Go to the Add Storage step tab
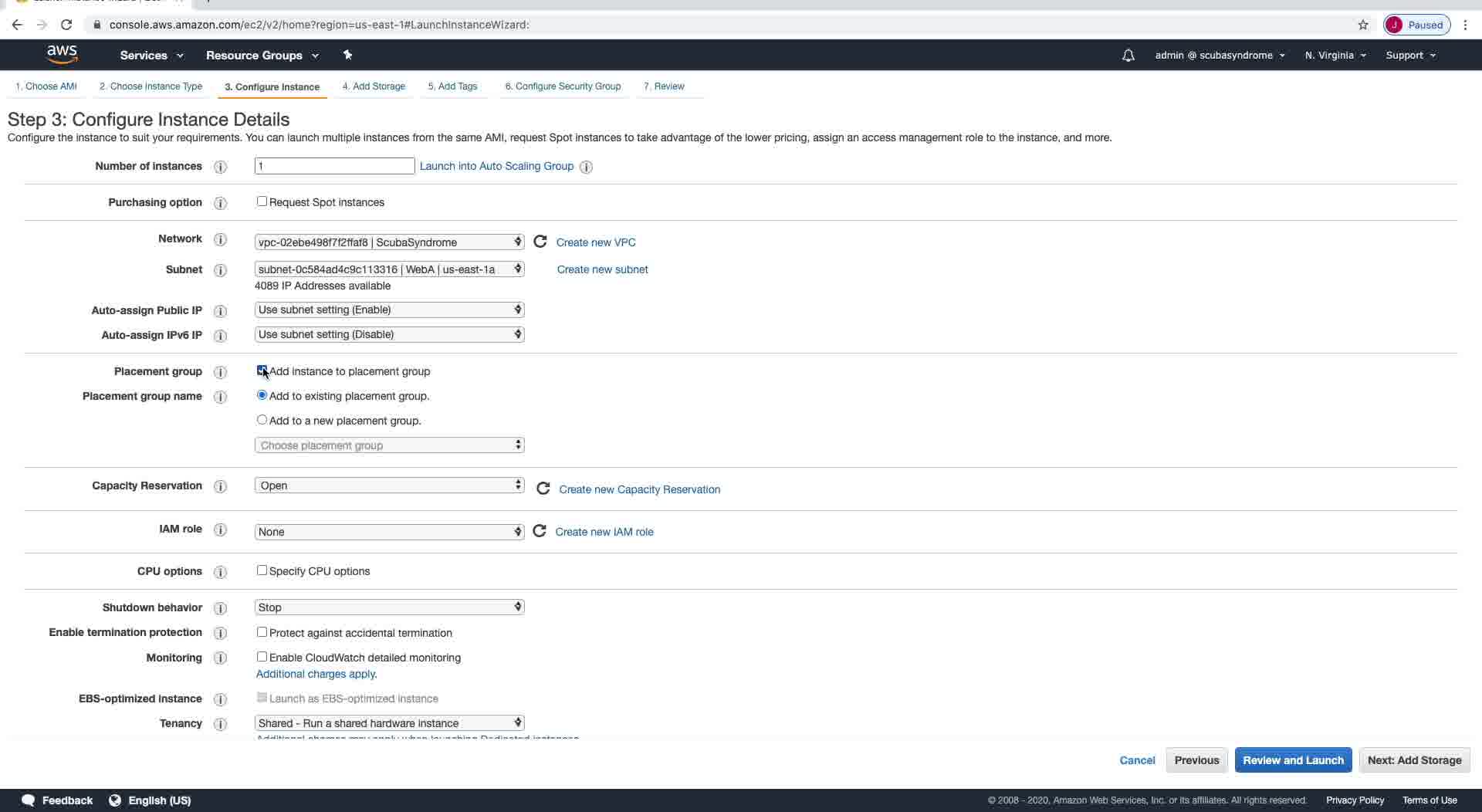Screen dimensions: 1482x812 tap(374, 86)
